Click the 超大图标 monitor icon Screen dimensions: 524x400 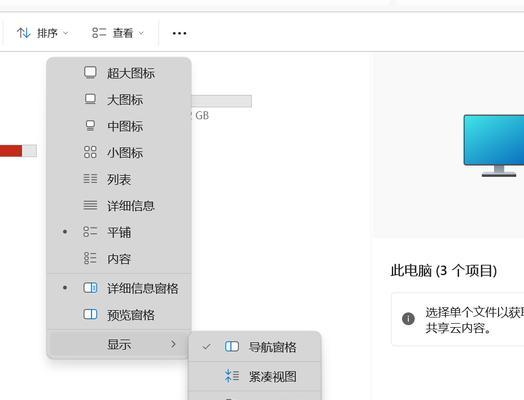90,73
